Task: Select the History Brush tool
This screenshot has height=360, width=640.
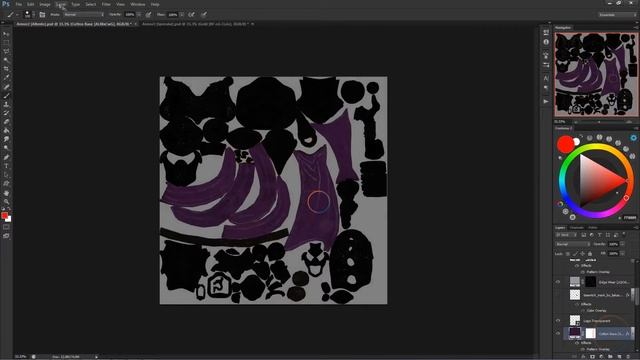Action: point(6,113)
